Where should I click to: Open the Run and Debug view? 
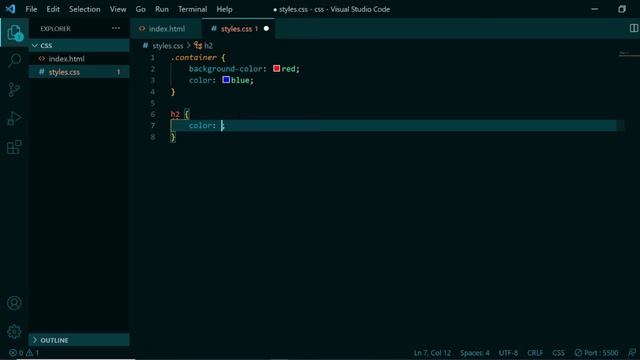point(14,118)
